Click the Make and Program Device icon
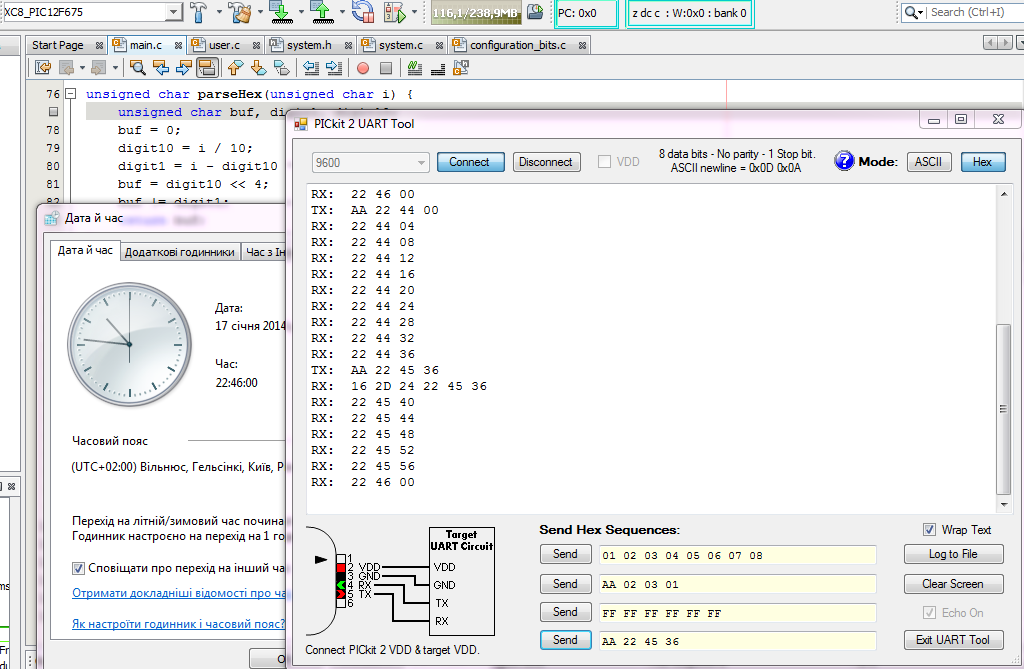Image resolution: width=1024 pixels, height=669 pixels. (281, 12)
